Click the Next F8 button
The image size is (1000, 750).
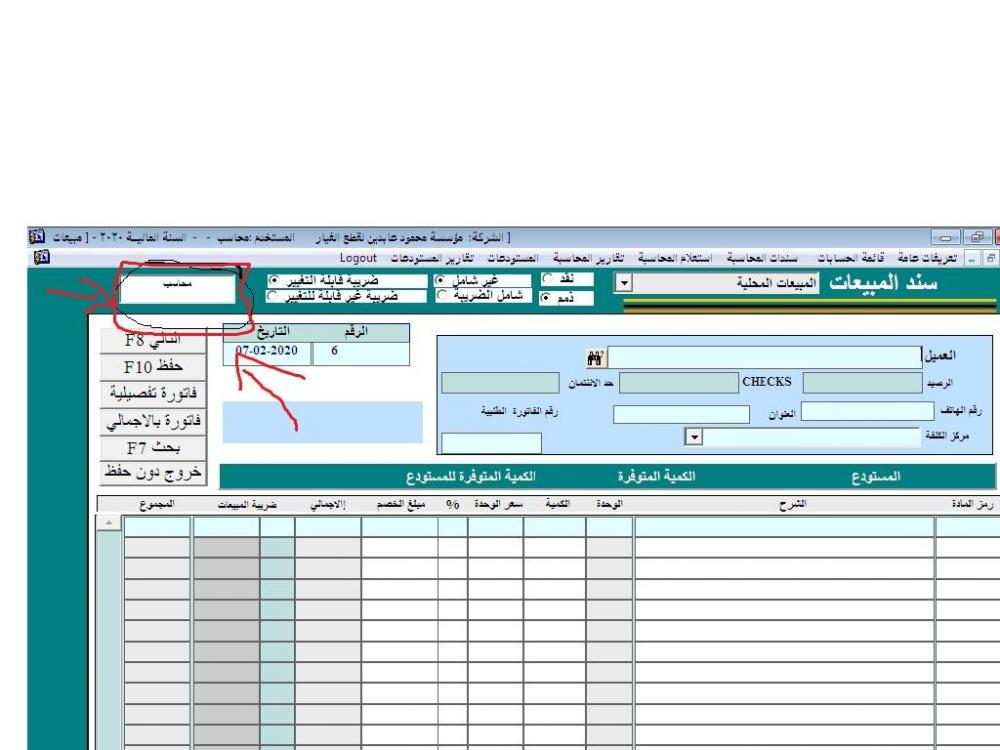[x=153, y=340]
